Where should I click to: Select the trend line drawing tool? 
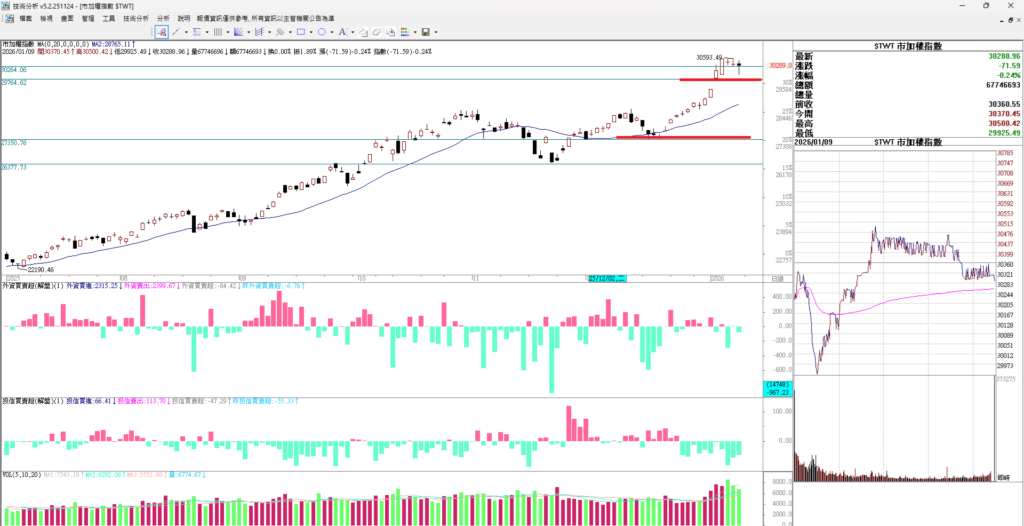(x=176, y=32)
